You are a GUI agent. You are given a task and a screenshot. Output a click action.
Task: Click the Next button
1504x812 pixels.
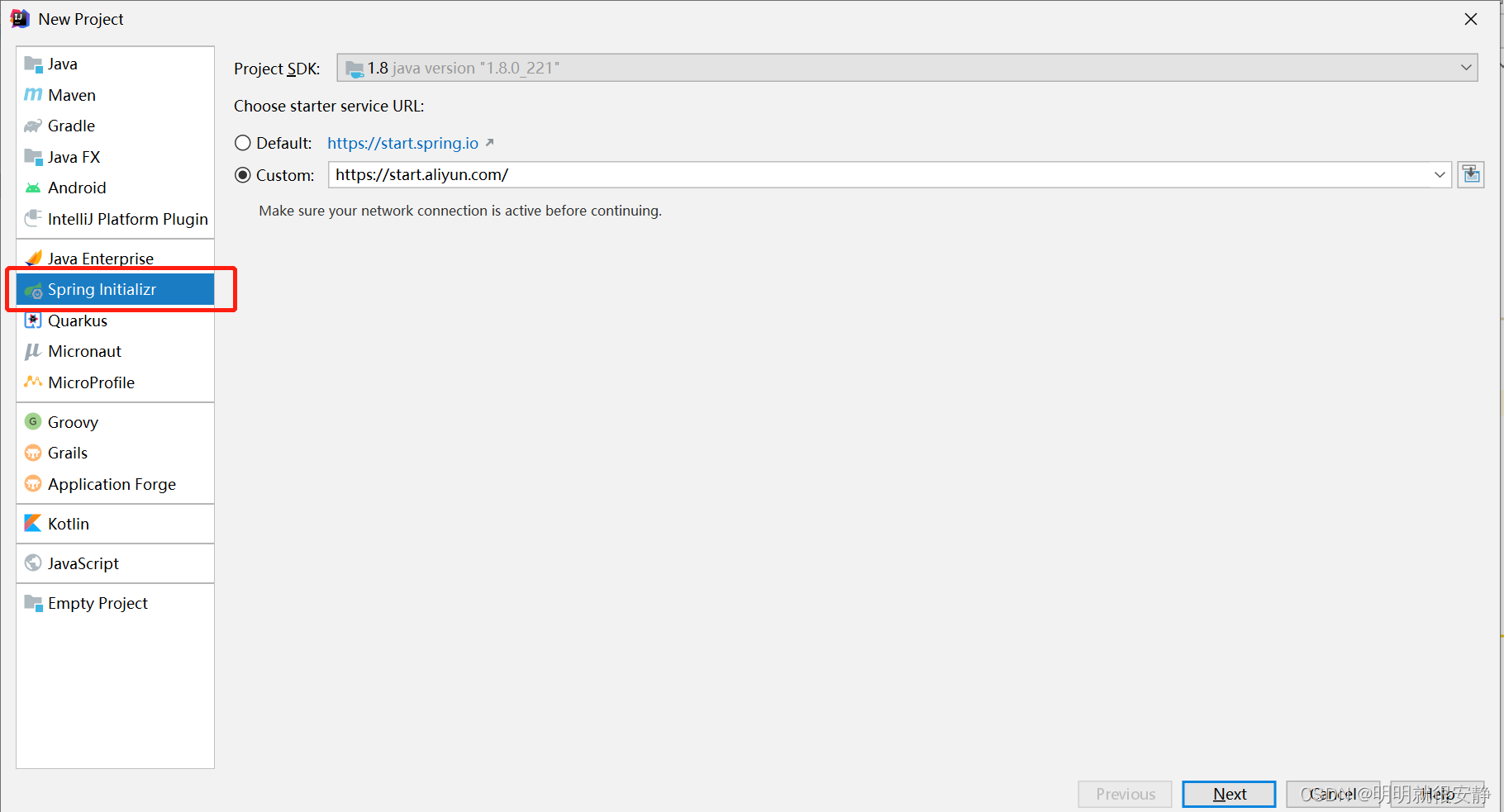point(1229,794)
